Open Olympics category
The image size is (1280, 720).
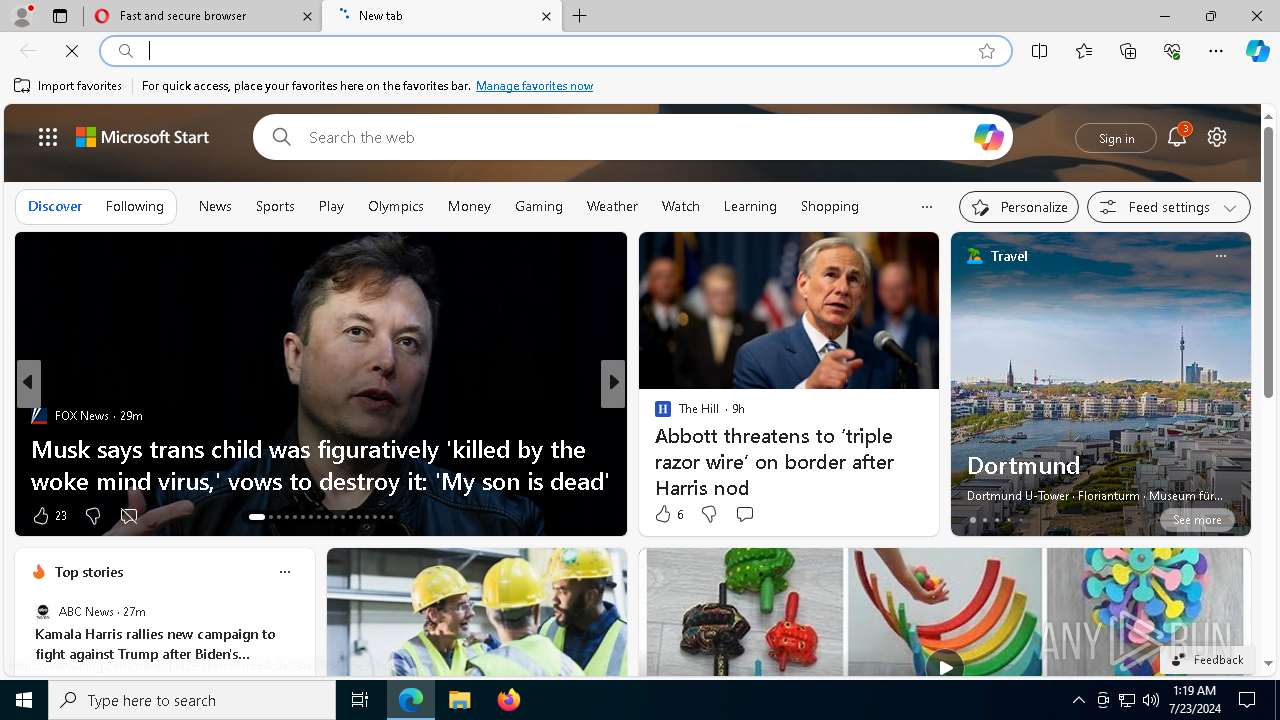click(x=396, y=206)
